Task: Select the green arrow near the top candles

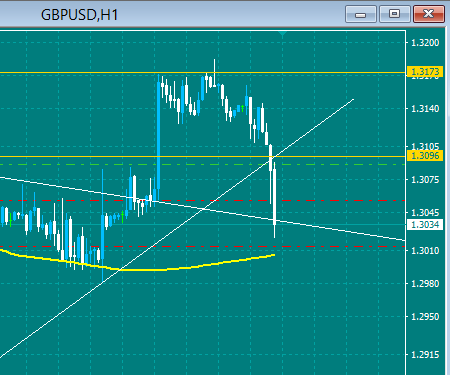Action: [243, 108]
